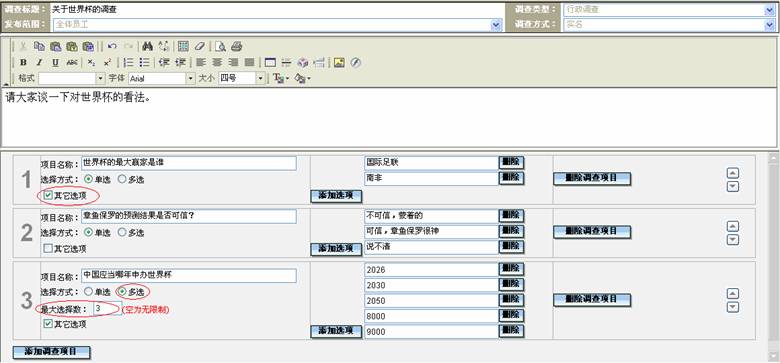The width and height of the screenshot is (780, 363).
Task: Click 添加选项 for item 1
Action: click(x=336, y=196)
